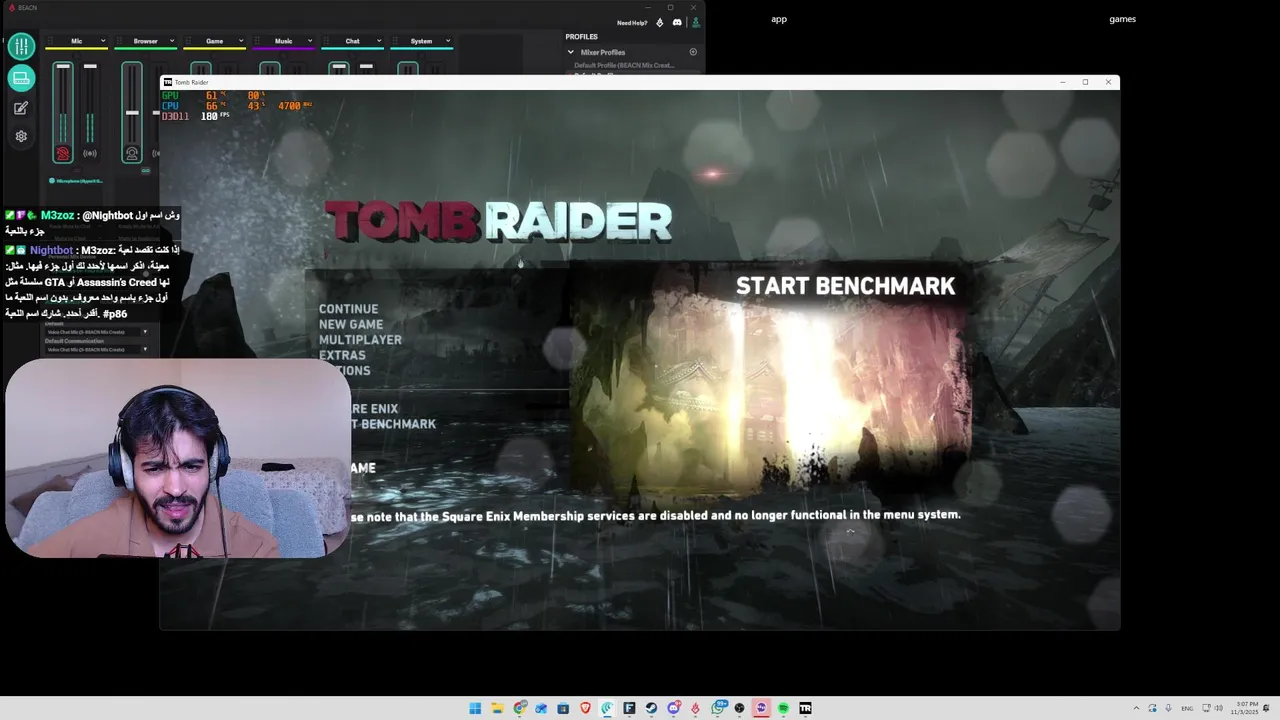Open the Browser channel dropdown
Viewport: 1280px width, 720px height.
(172, 41)
